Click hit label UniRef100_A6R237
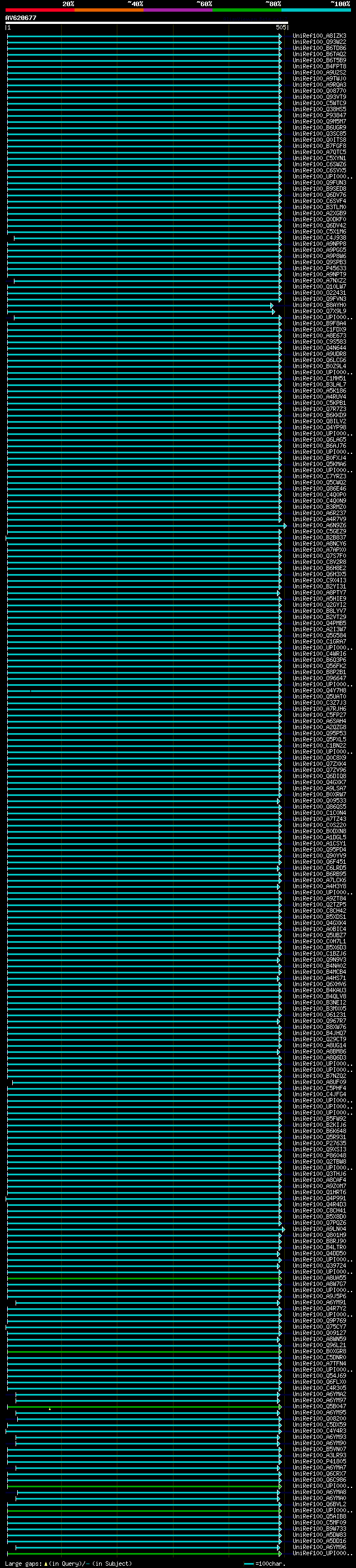Screen dimensions: 356x1568 pyautogui.click(x=319, y=513)
